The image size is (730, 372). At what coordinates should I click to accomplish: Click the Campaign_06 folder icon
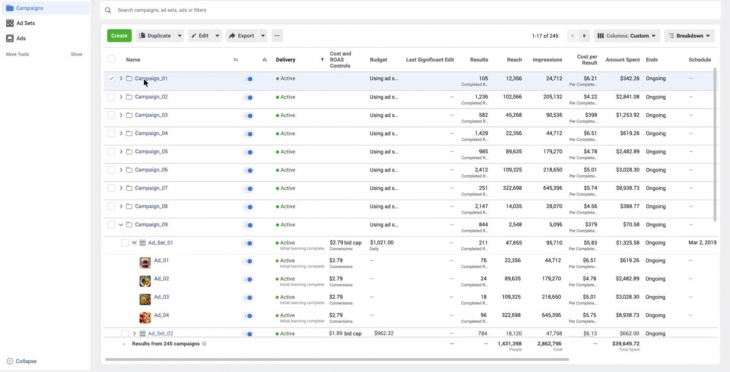click(129, 170)
